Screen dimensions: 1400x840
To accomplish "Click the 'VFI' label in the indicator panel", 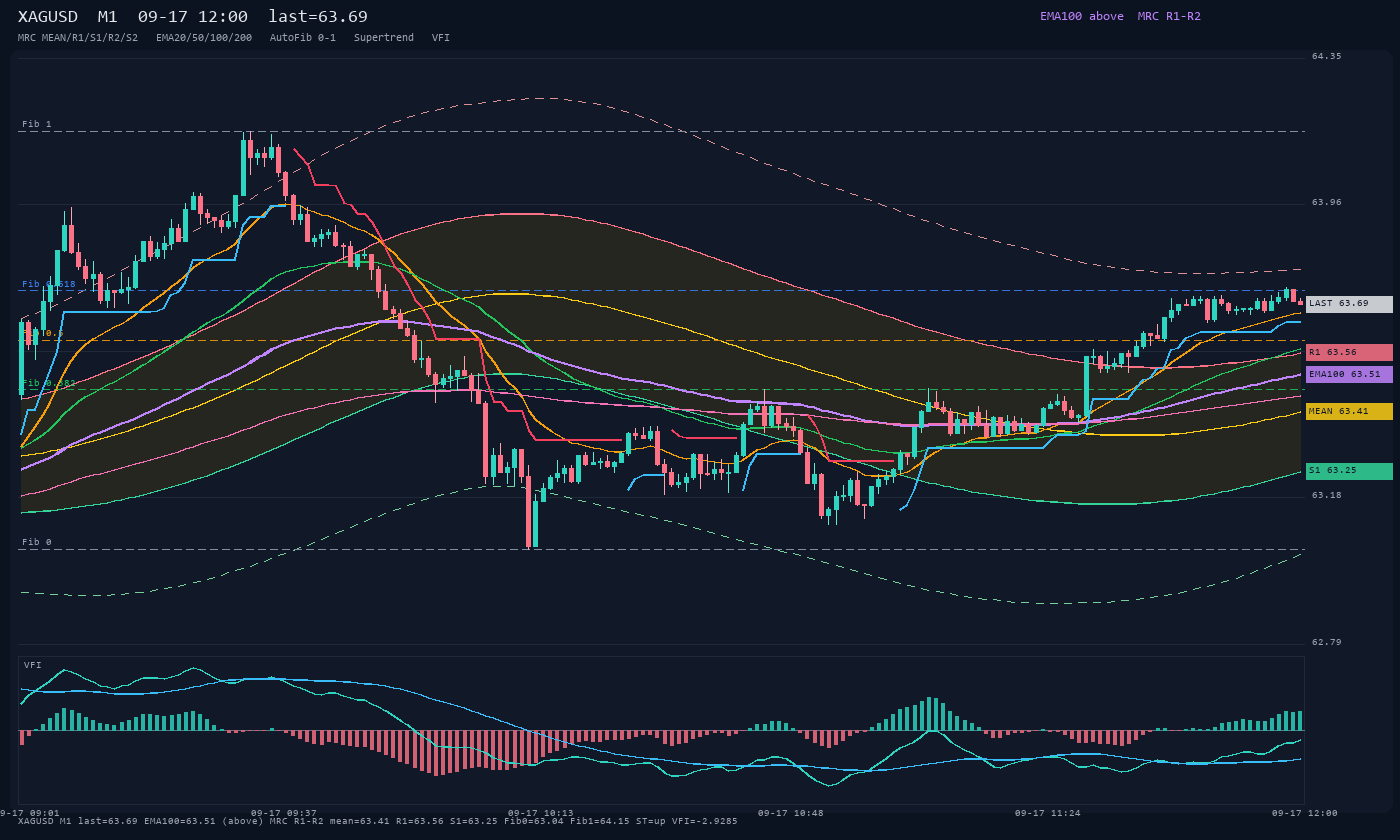I will [x=33, y=665].
